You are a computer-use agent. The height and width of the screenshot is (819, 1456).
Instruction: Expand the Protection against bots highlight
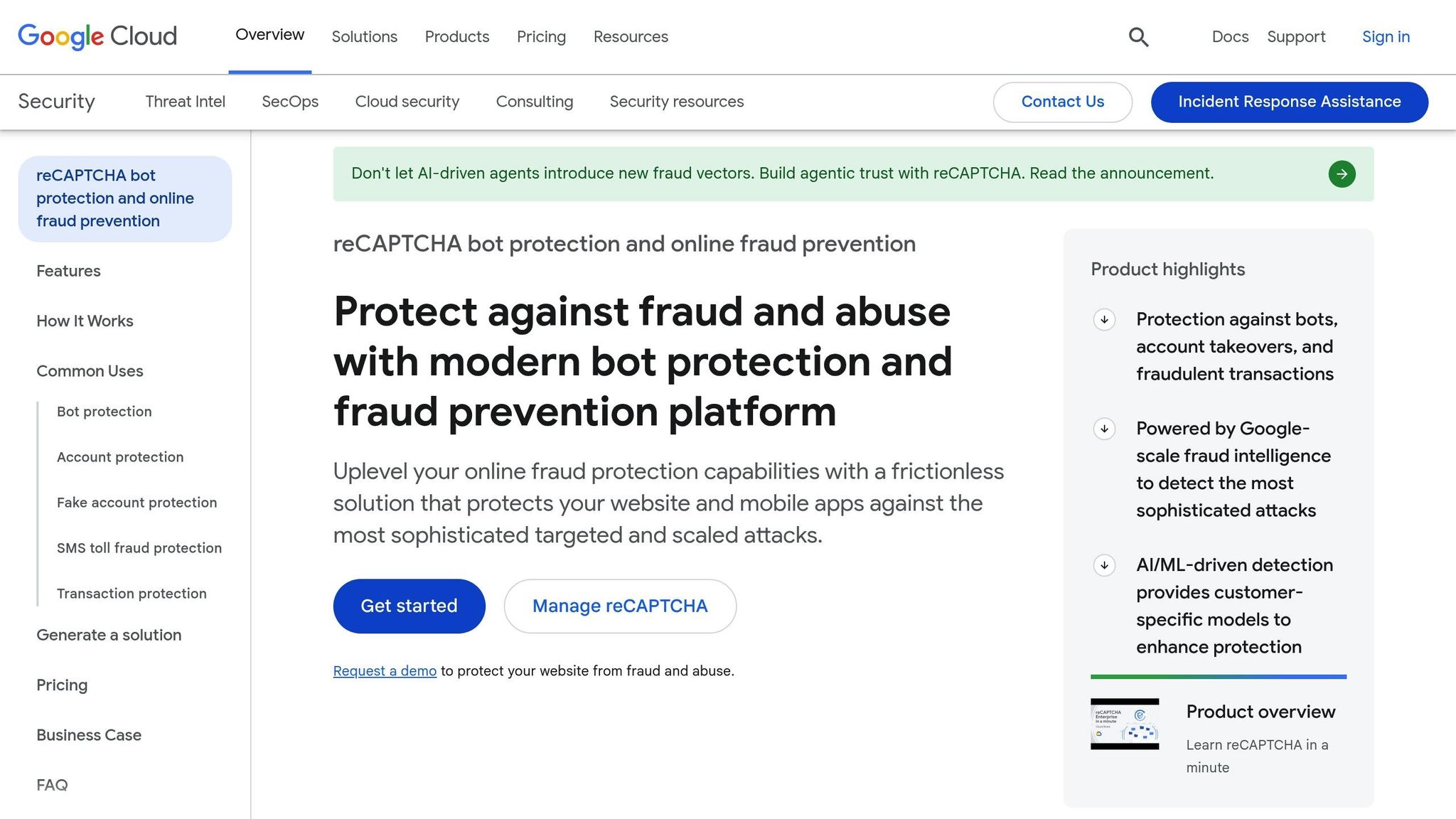click(x=1104, y=319)
